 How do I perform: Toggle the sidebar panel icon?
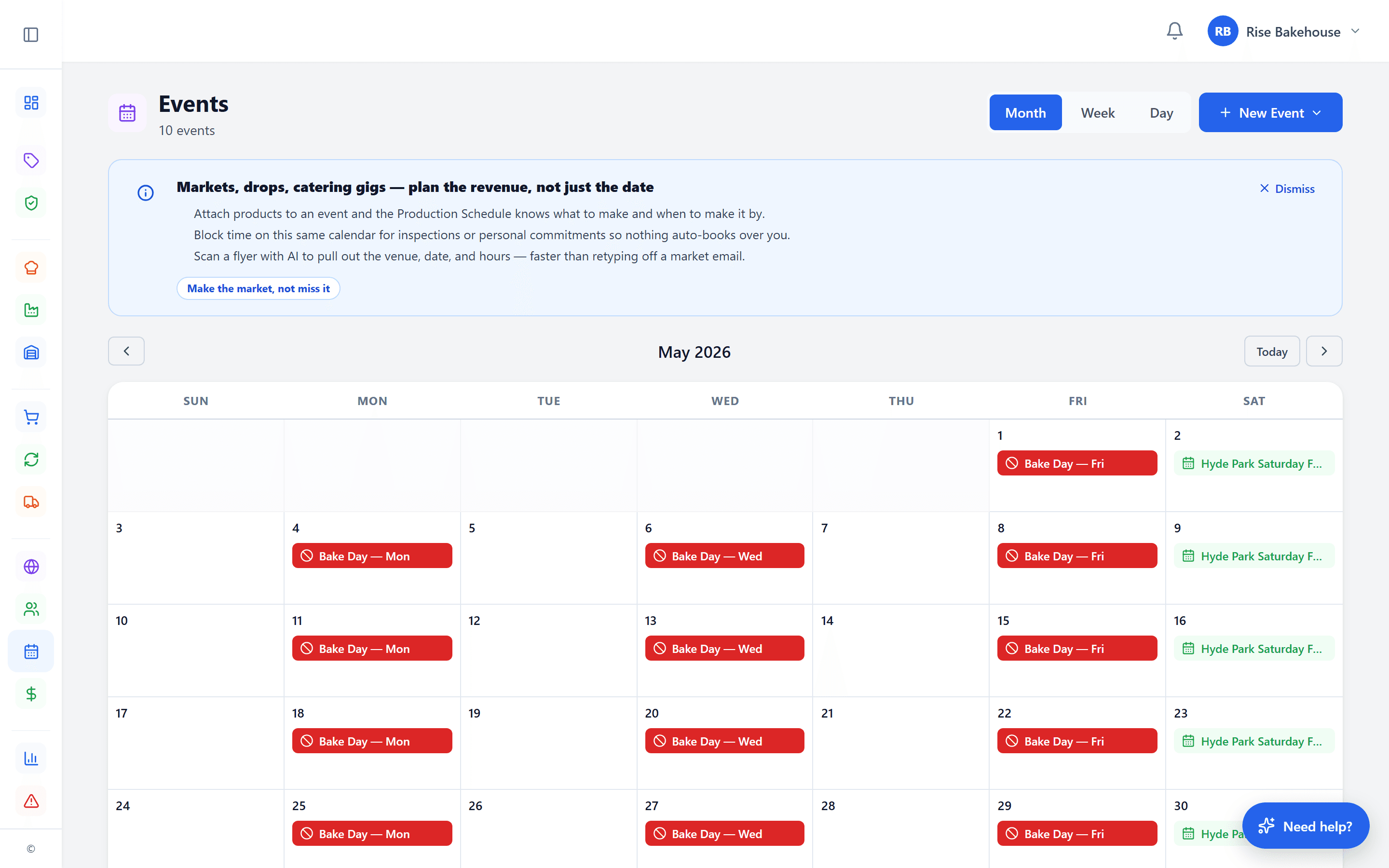[31, 34]
